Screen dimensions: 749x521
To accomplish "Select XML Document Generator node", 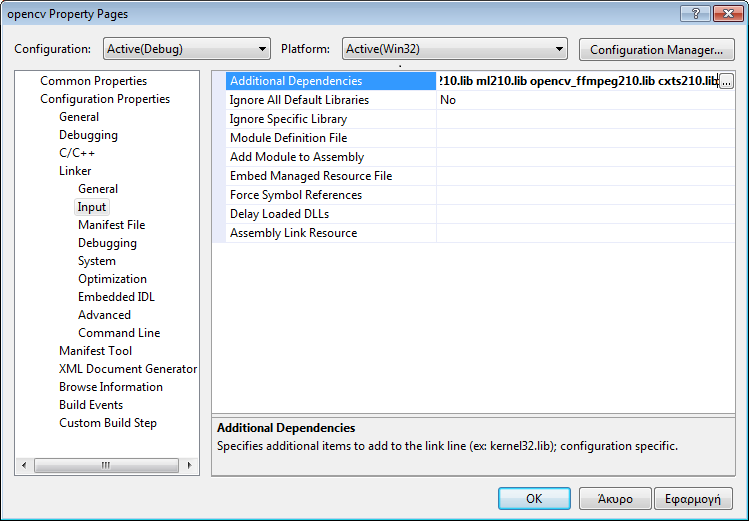I will pyautogui.click(x=128, y=369).
